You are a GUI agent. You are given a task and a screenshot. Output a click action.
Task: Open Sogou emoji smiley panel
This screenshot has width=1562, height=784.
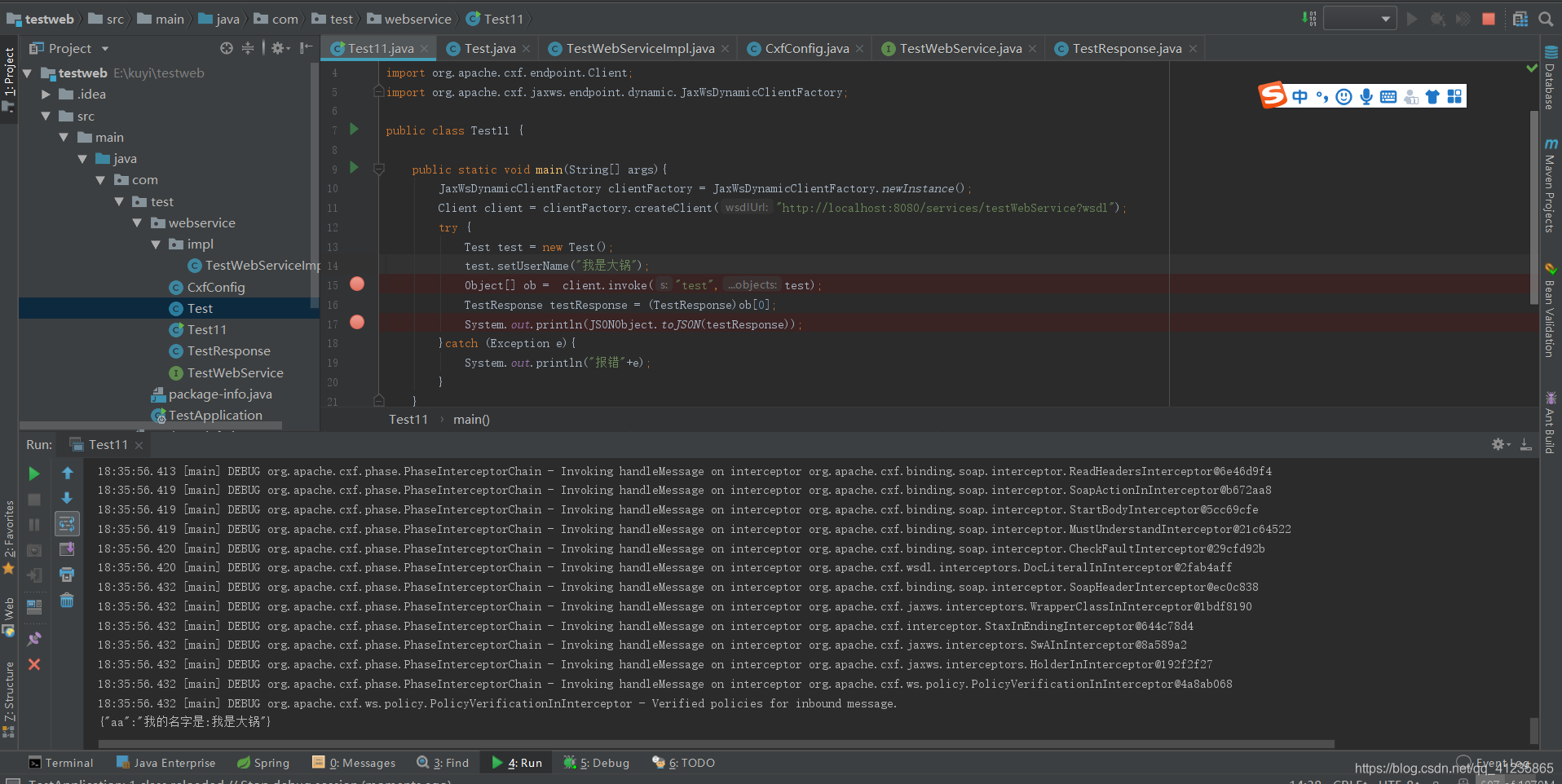1344,97
